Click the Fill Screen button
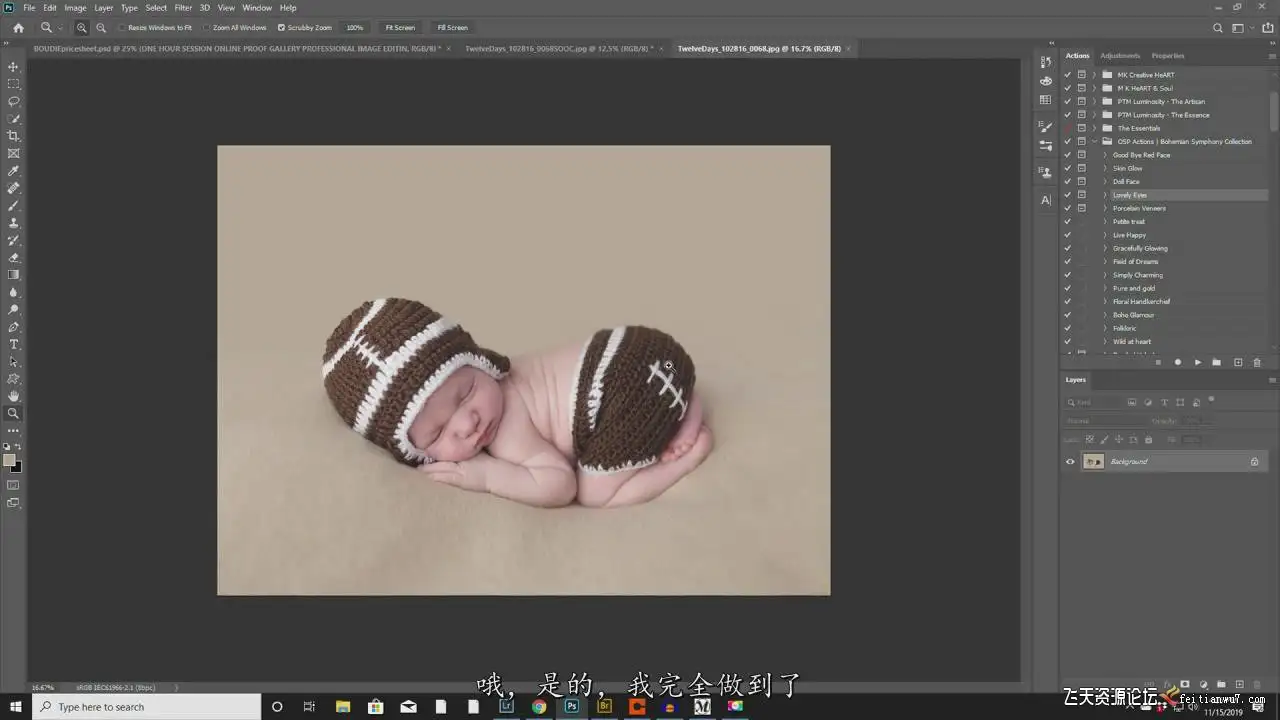Screen dimensions: 1280x720 452,28
